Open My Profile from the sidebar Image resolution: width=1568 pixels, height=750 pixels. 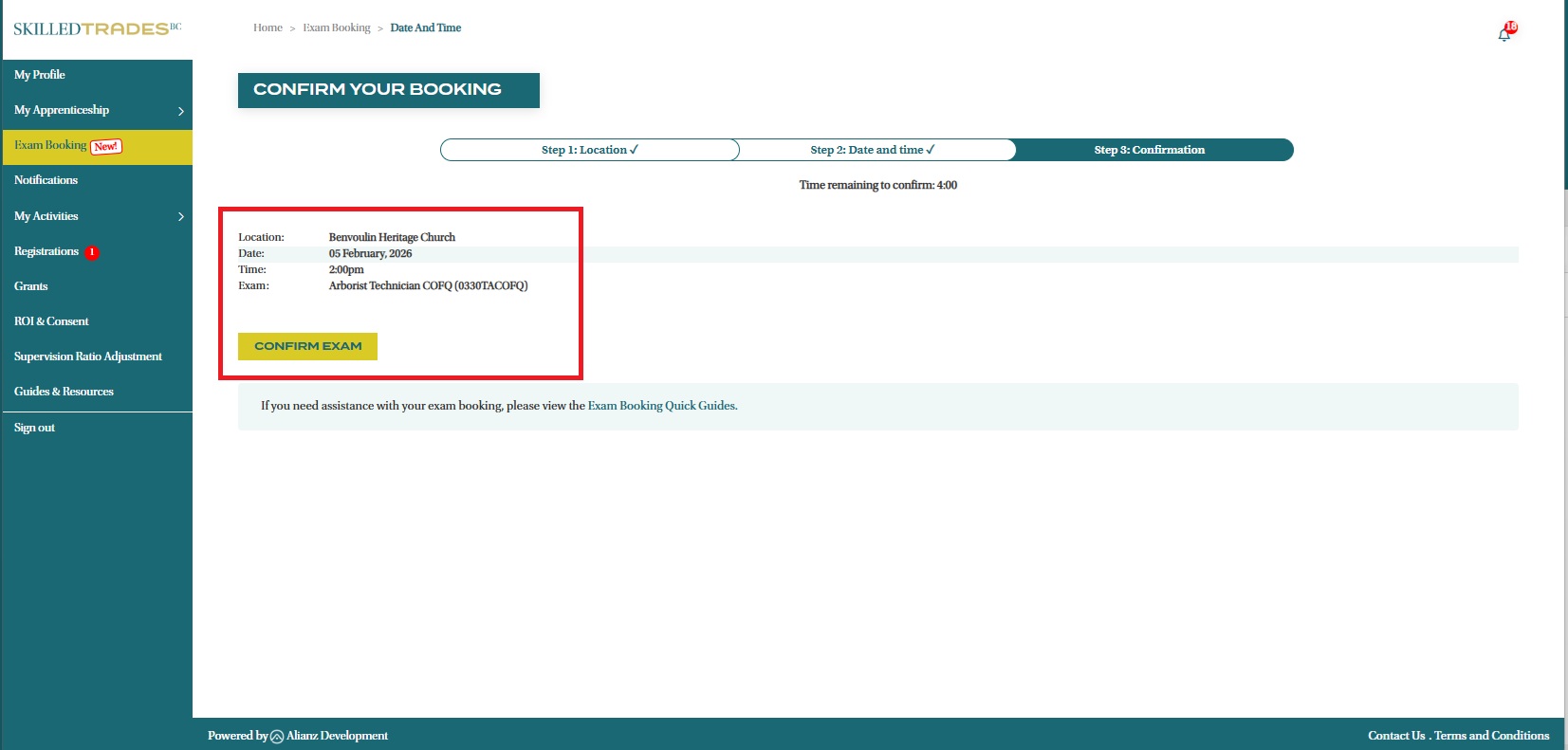[x=40, y=75]
